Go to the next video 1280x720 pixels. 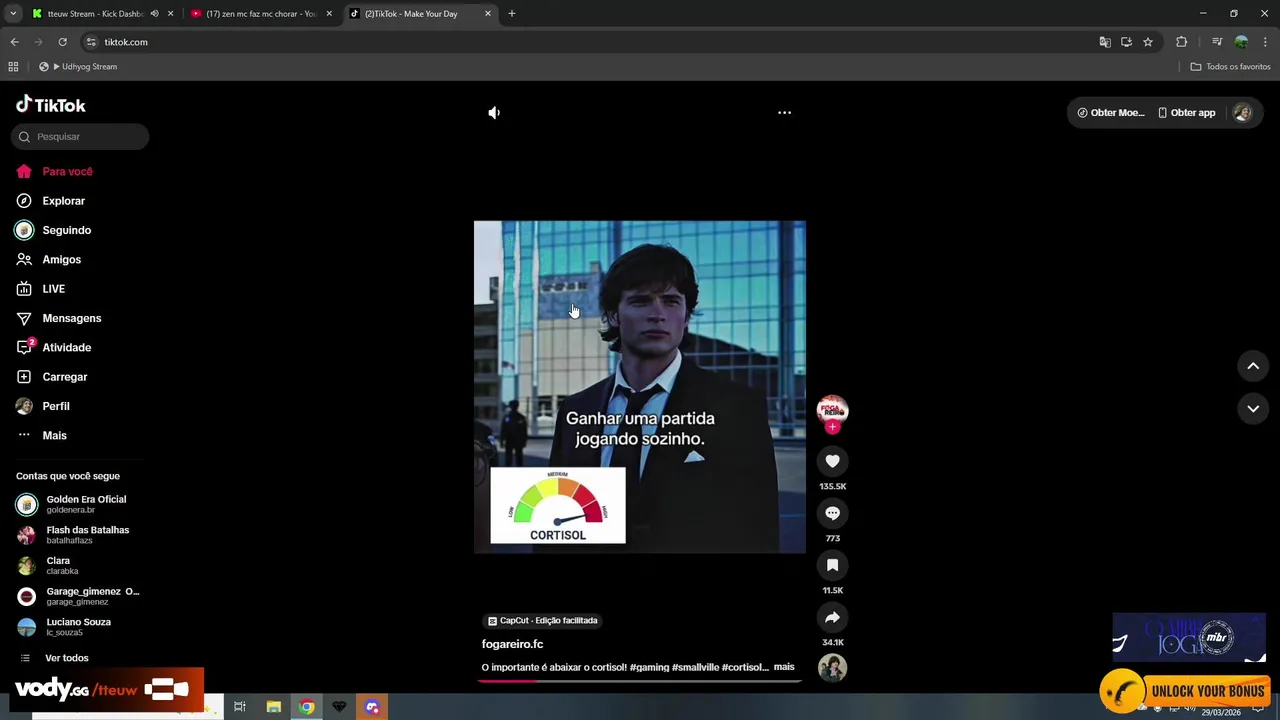1253,408
